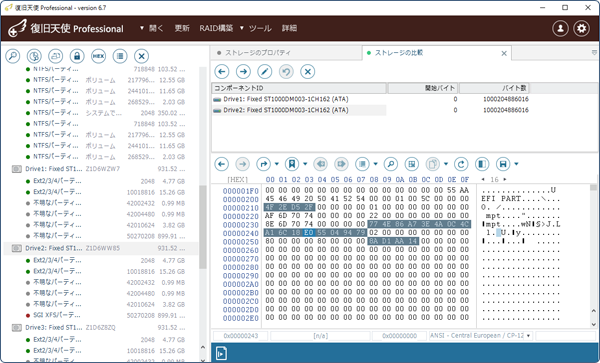Click the disk scan icon in left toolbar
The height and width of the screenshot is (363, 600).
pyautogui.click(x=34, y=56)
